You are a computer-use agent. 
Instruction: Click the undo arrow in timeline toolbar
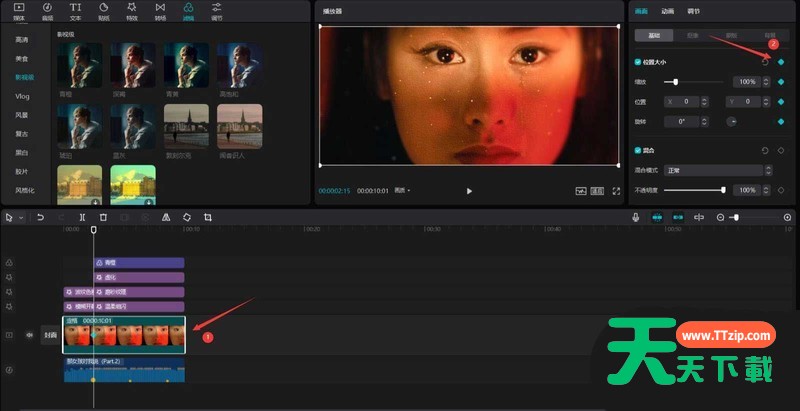[x=40, y=217]
